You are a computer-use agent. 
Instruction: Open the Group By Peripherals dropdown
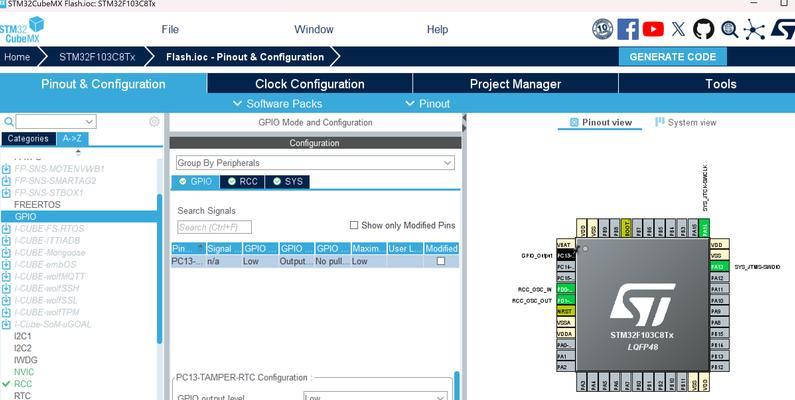[x=315, y=163]
